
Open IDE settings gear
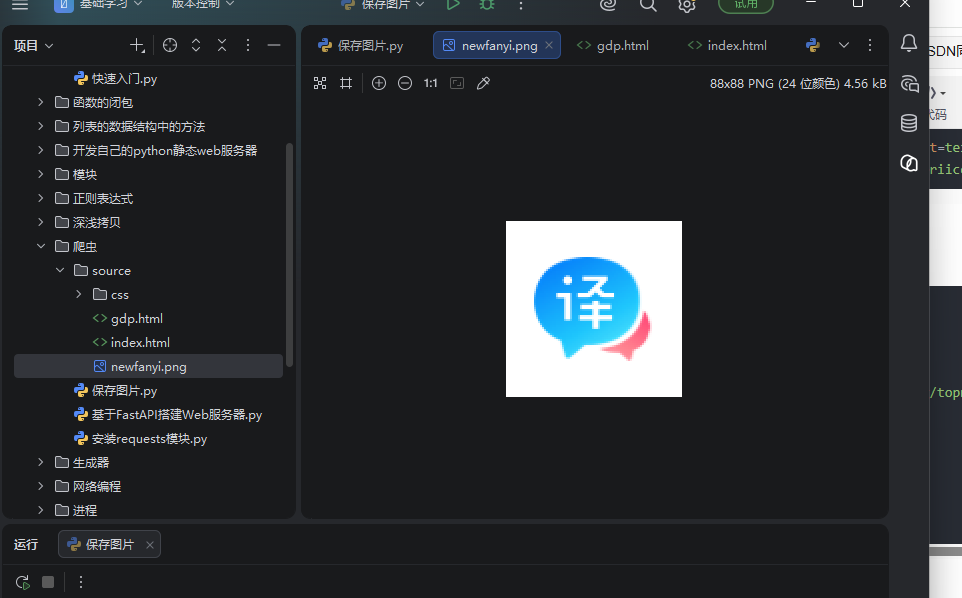click(687, 6)
